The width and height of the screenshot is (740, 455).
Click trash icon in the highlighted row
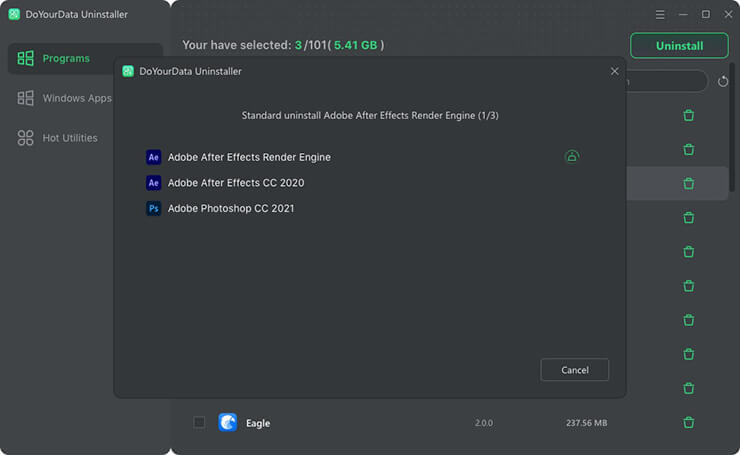click(x=688, y=183)
